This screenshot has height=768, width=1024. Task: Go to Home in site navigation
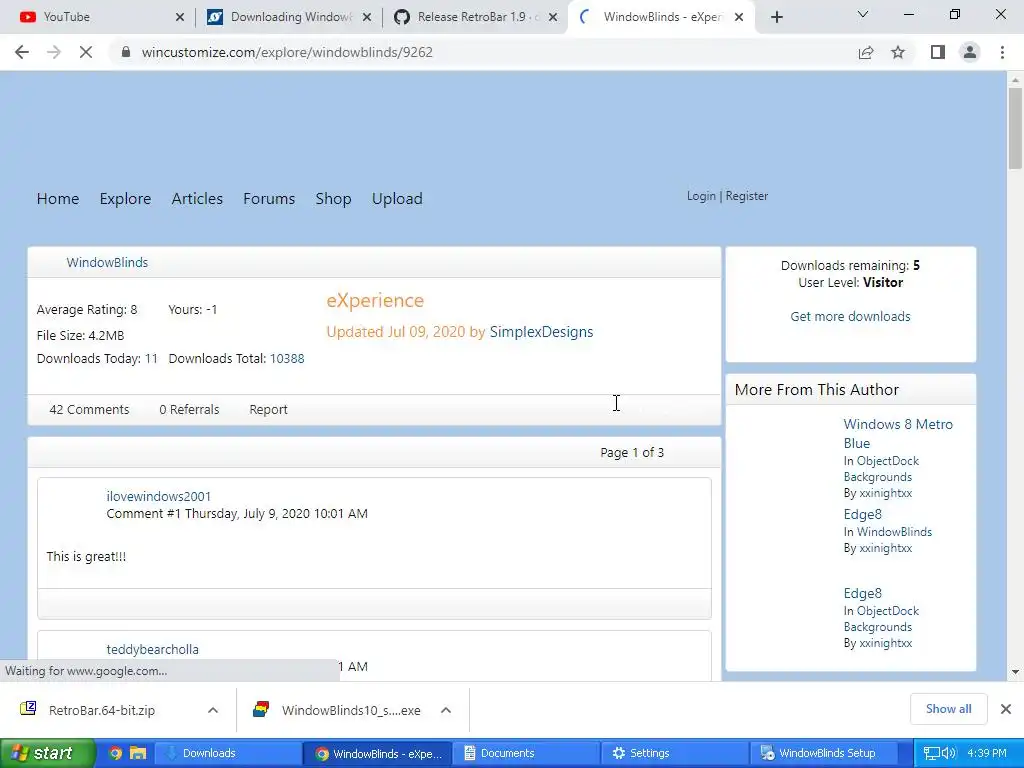(57, 199)
